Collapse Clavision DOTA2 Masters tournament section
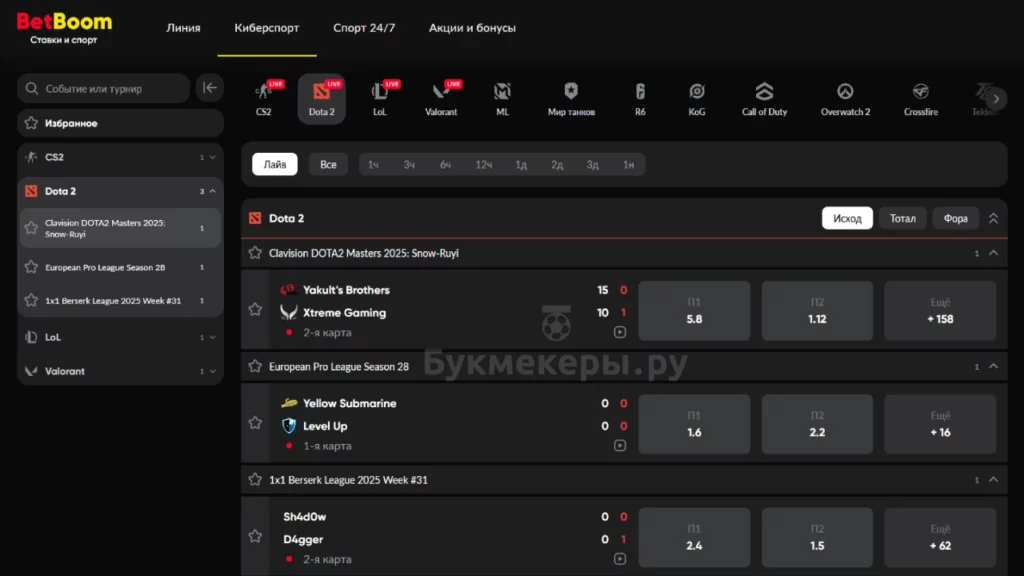Screen dimensions: 1024x576 click(993, 253)
